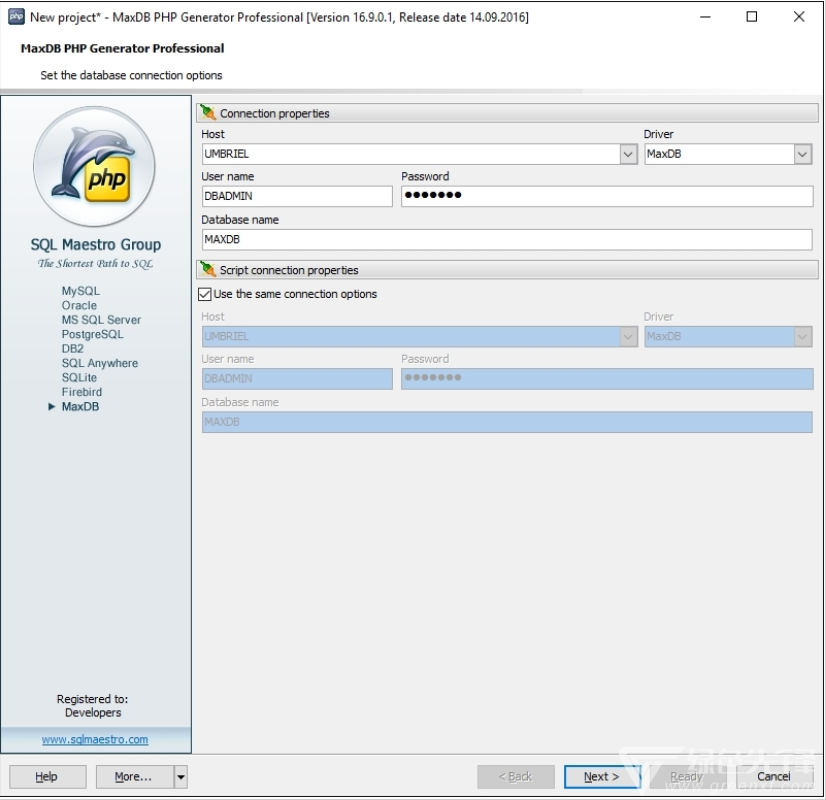826x800 pixels.
Task: Click the disabled < Back button
Action: tap(516, 777)
